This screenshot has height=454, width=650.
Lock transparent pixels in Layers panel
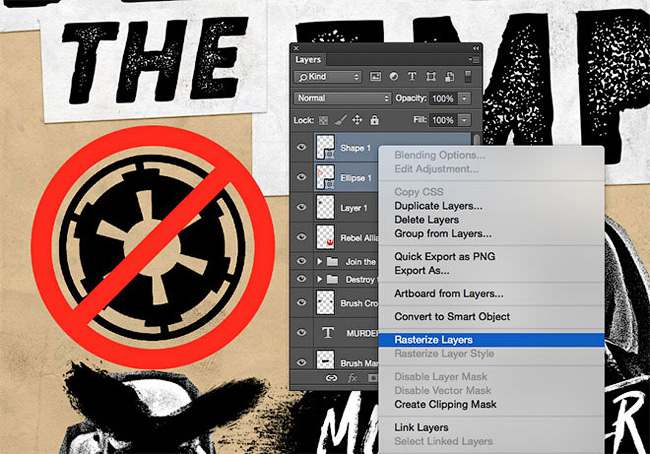pyautogui.click(x=323, y=121)
